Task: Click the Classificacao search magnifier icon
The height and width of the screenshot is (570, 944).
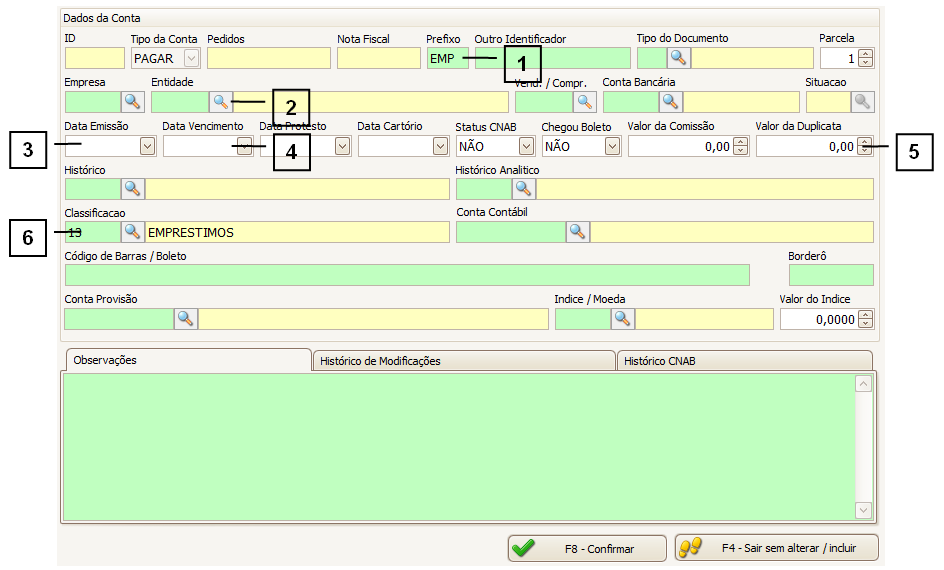Action: 133,232
